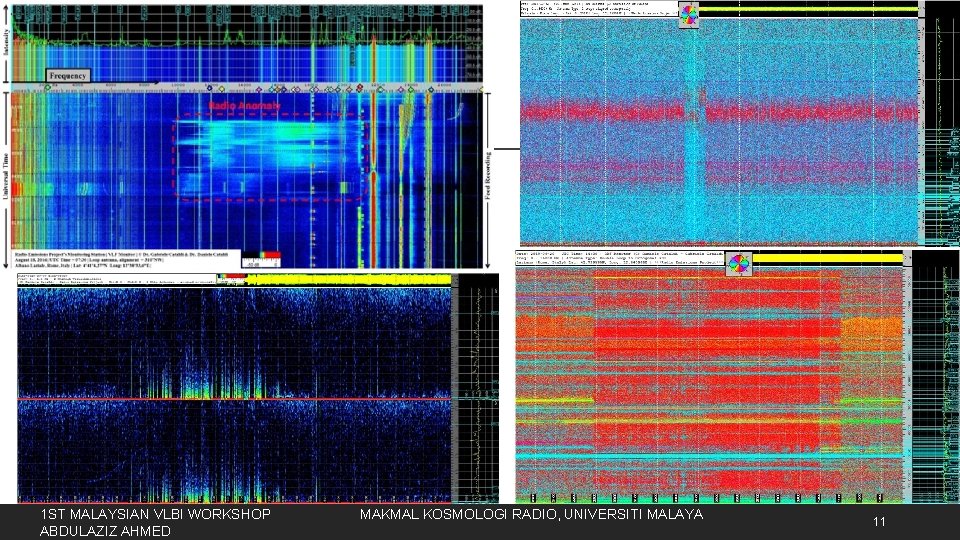The image size is (960, 540).
Task: Click the red "Radio Anomaly" annotation text
Action: point(244,105)
